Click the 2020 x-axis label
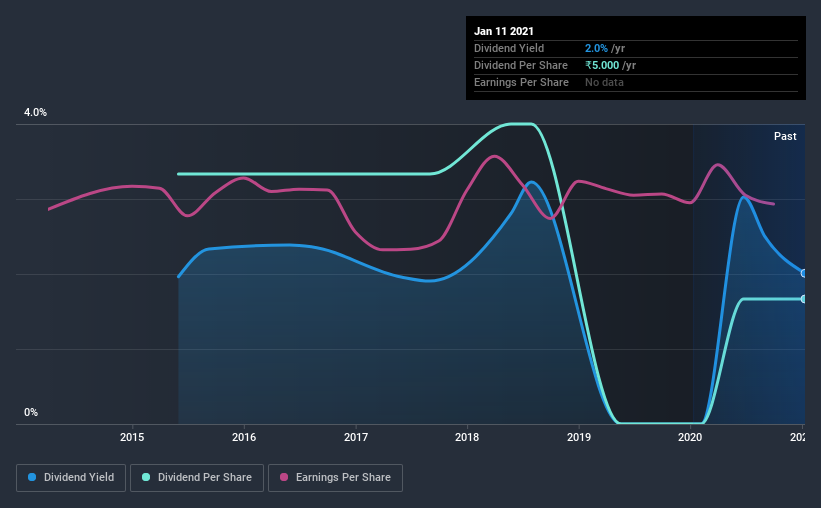 click(x=690, y=437)
